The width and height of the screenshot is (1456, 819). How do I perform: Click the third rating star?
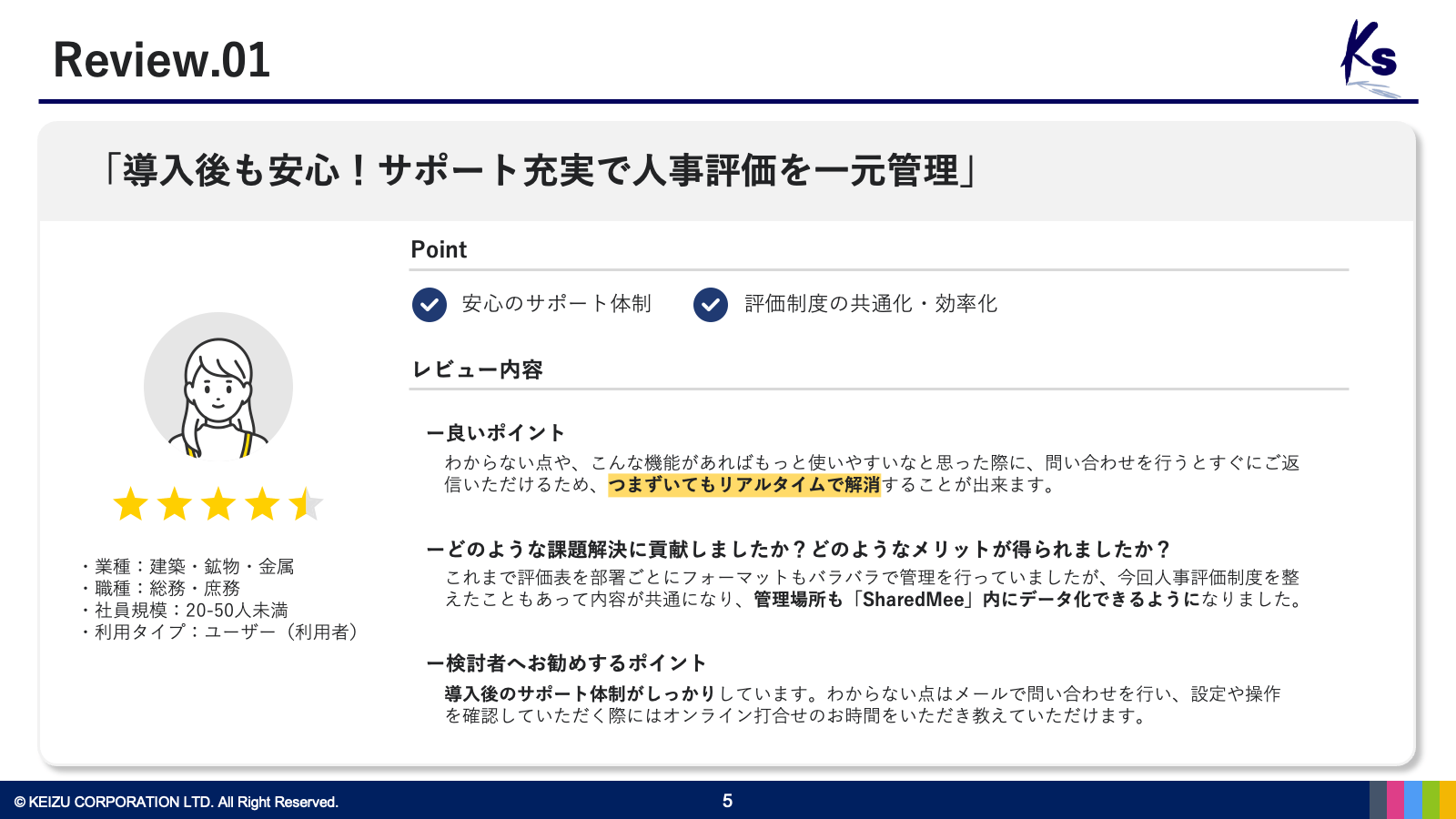point(217,504)
